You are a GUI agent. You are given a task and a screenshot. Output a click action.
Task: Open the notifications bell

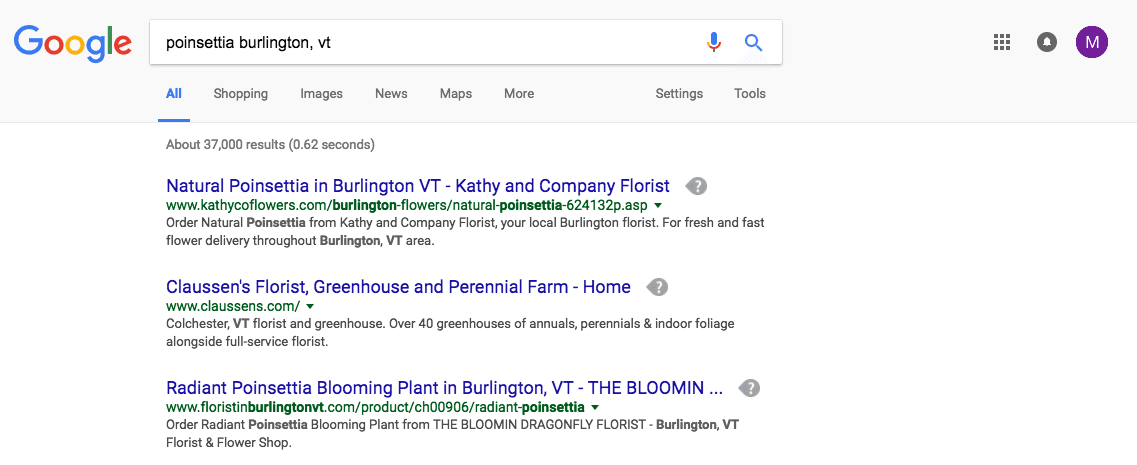coord(1047,42)
